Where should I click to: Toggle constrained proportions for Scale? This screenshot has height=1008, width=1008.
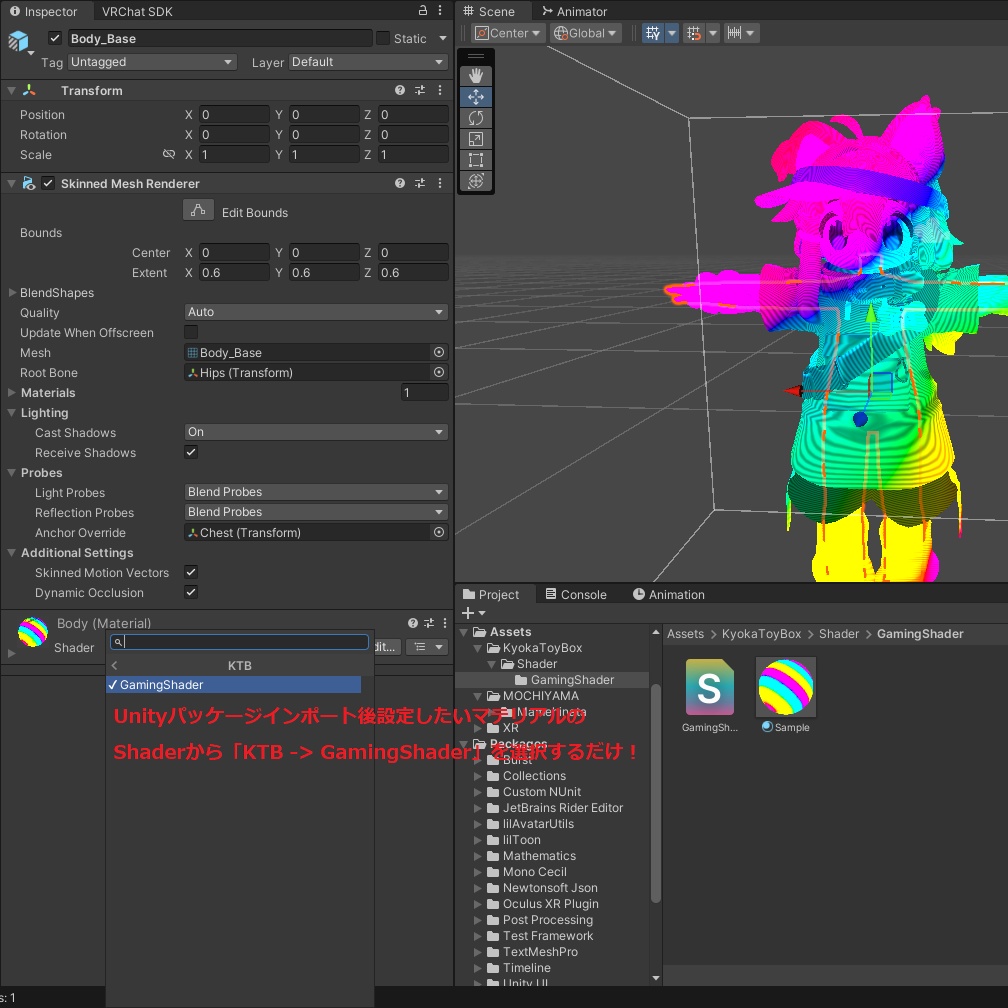coord(169,154)
